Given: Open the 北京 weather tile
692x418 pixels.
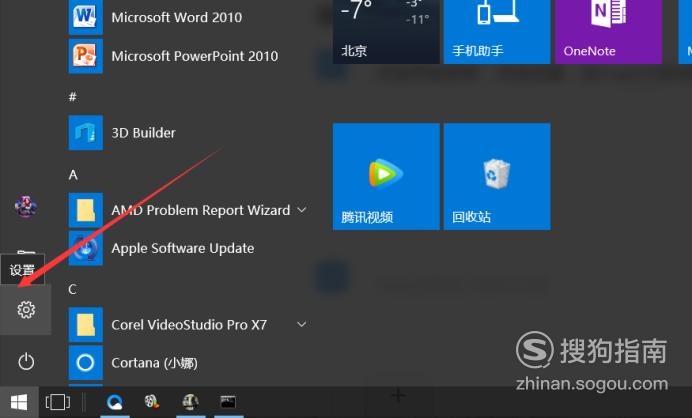Looking at the screenshot, I should coord(386,32).
